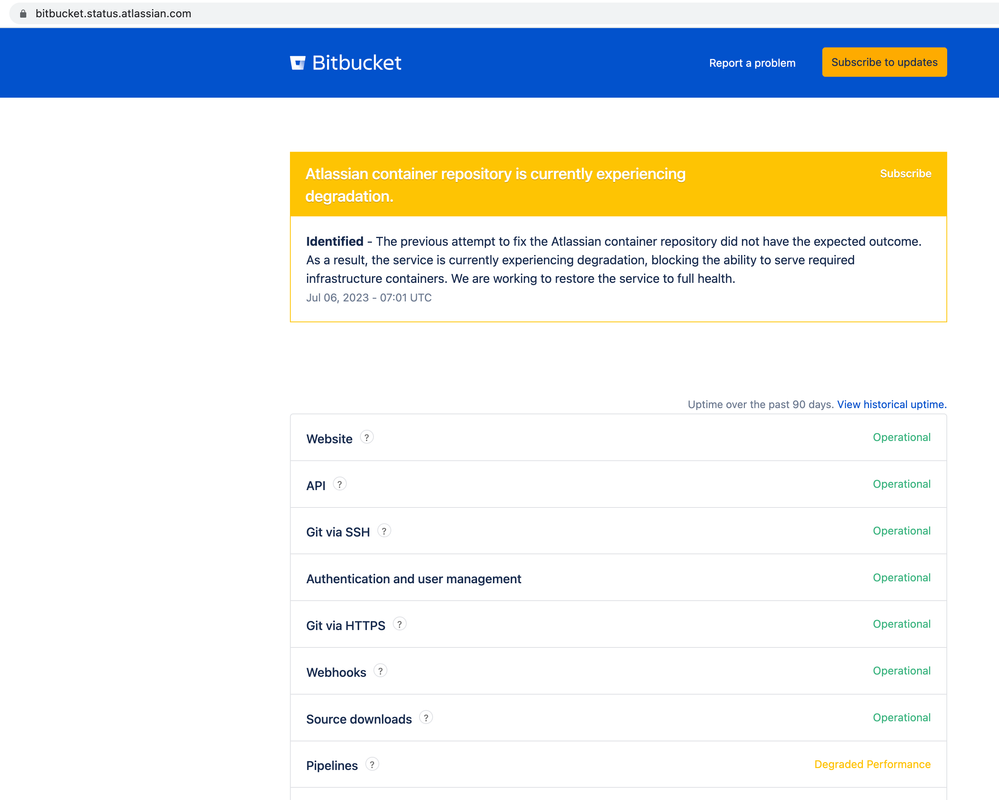999x800 pixels.
Task: Click the Operational status for Website
Action: pos(902,438)
